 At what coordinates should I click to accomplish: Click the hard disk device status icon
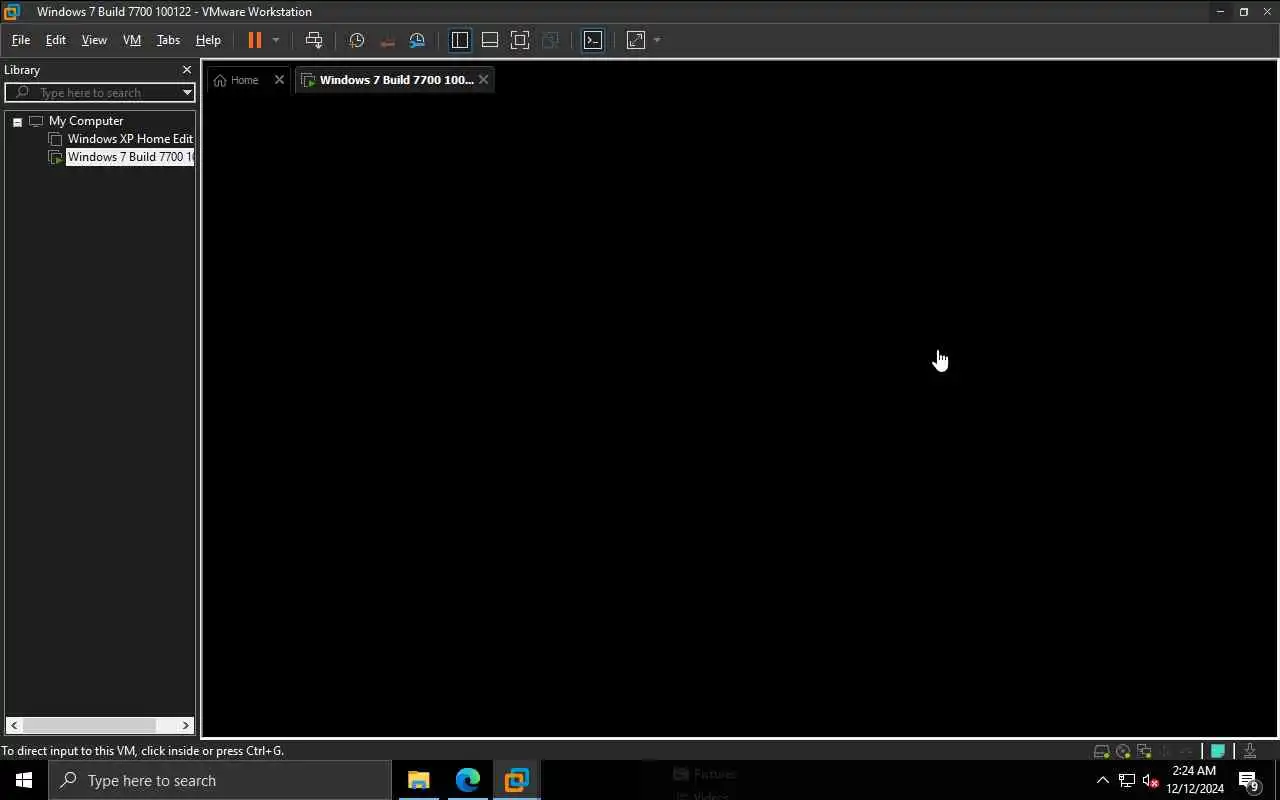1101,751
